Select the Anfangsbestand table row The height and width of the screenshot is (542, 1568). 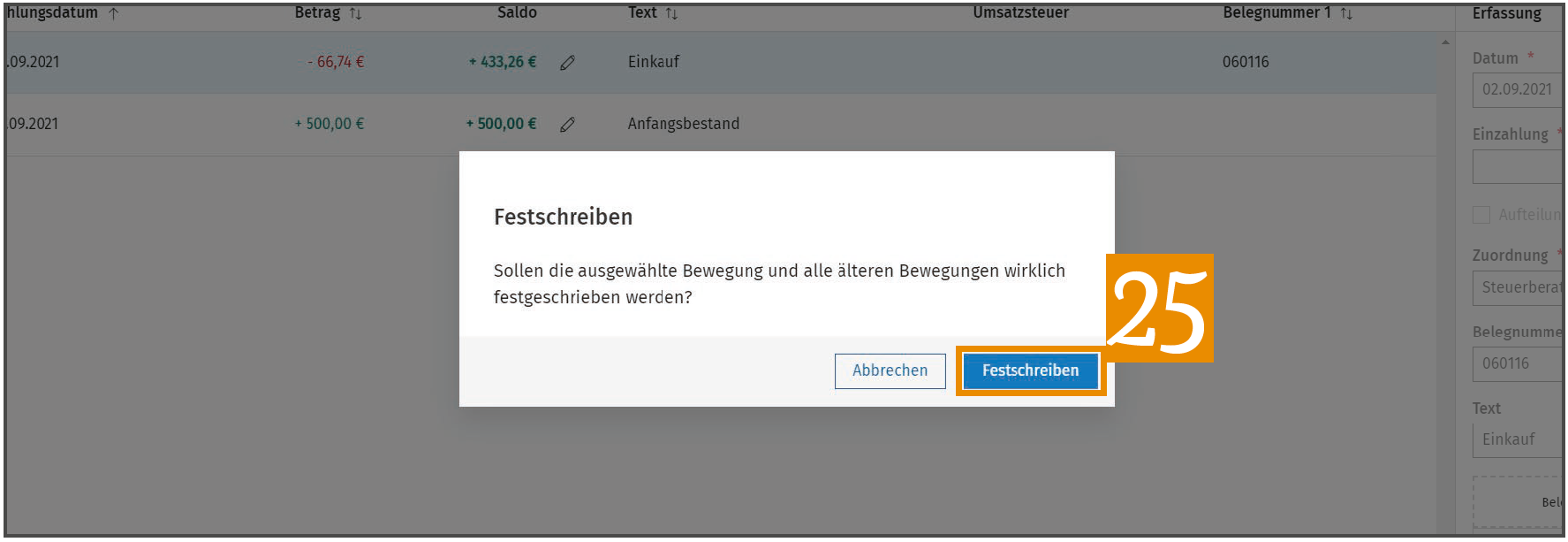coord(721,125)
